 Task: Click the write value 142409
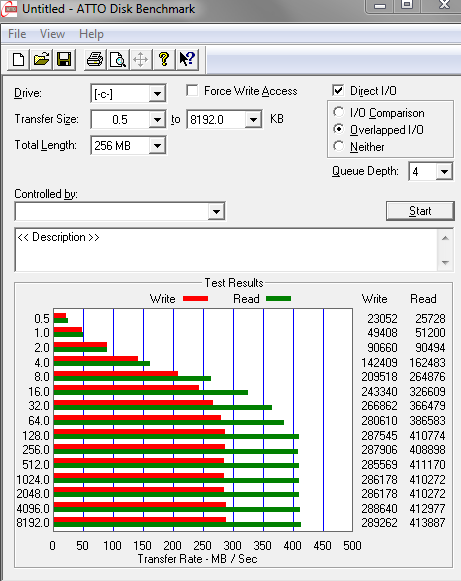point(379,362)
